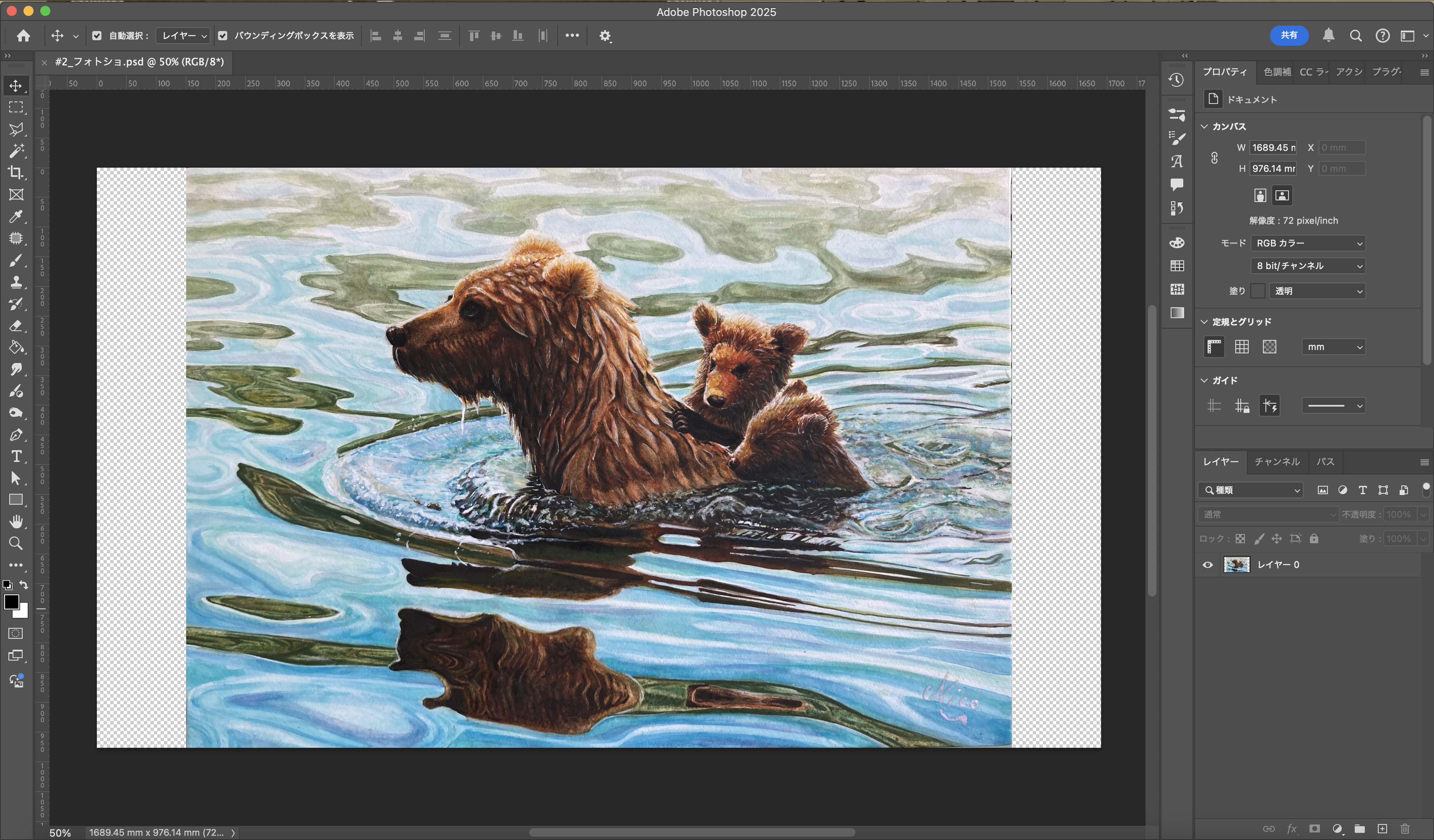The width and height of the screenshot is (1434, 840).
Task: Select the Polygonal Lasso tool
Action: tap(16, 129)
